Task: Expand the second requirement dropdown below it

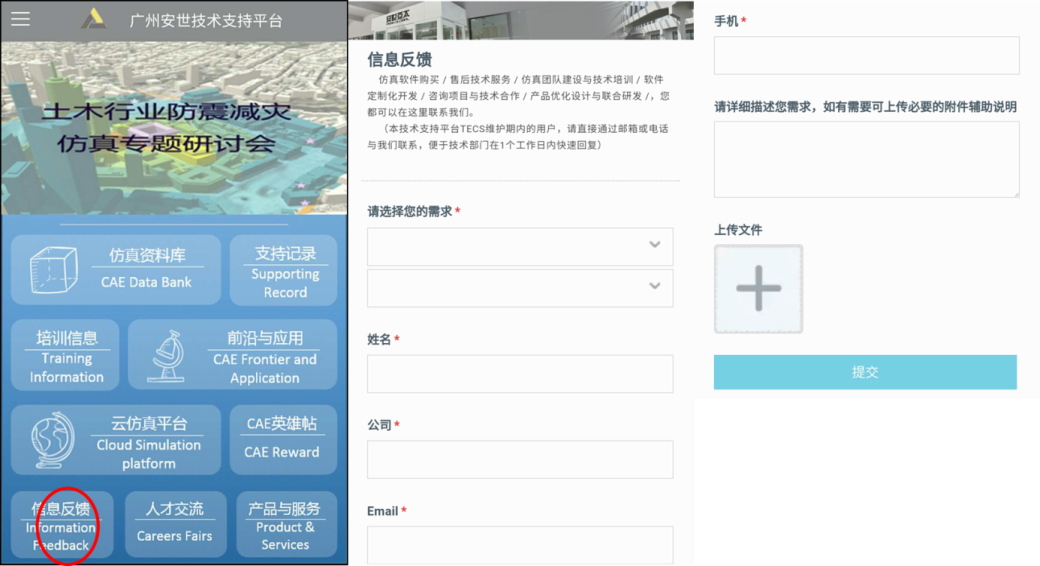Action: (519, 288)
